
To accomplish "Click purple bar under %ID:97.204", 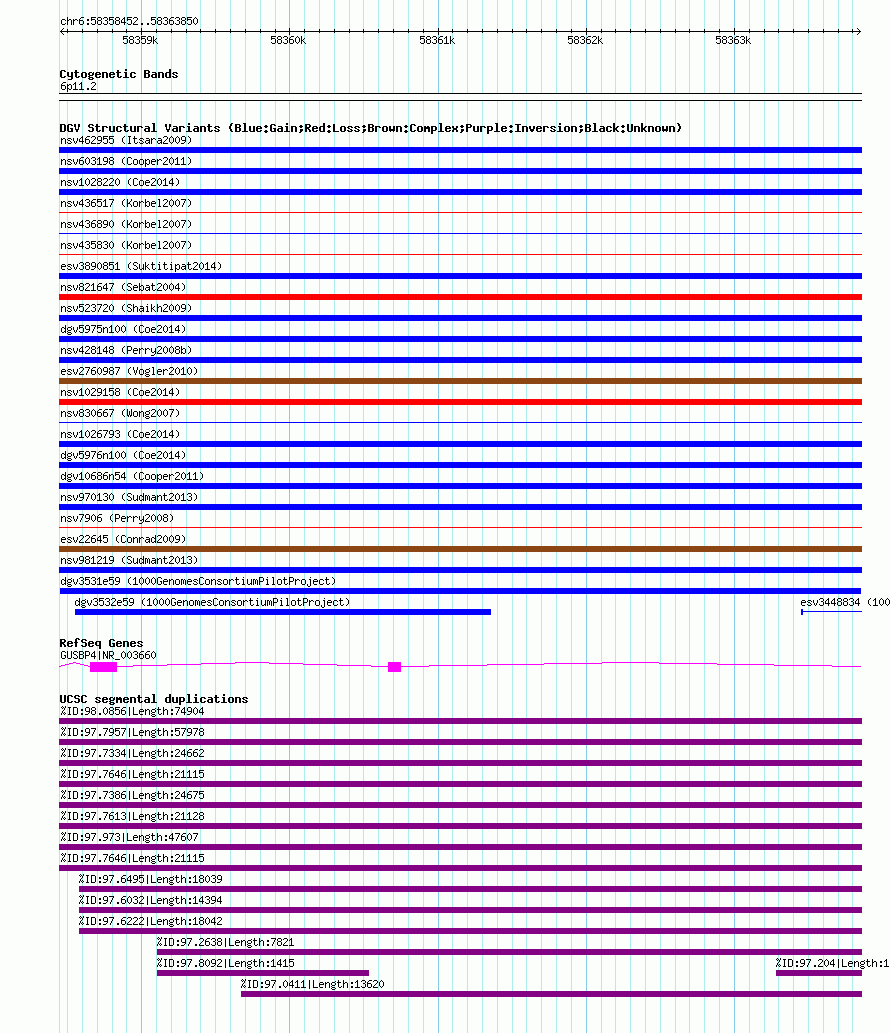I will pos(819,973).
